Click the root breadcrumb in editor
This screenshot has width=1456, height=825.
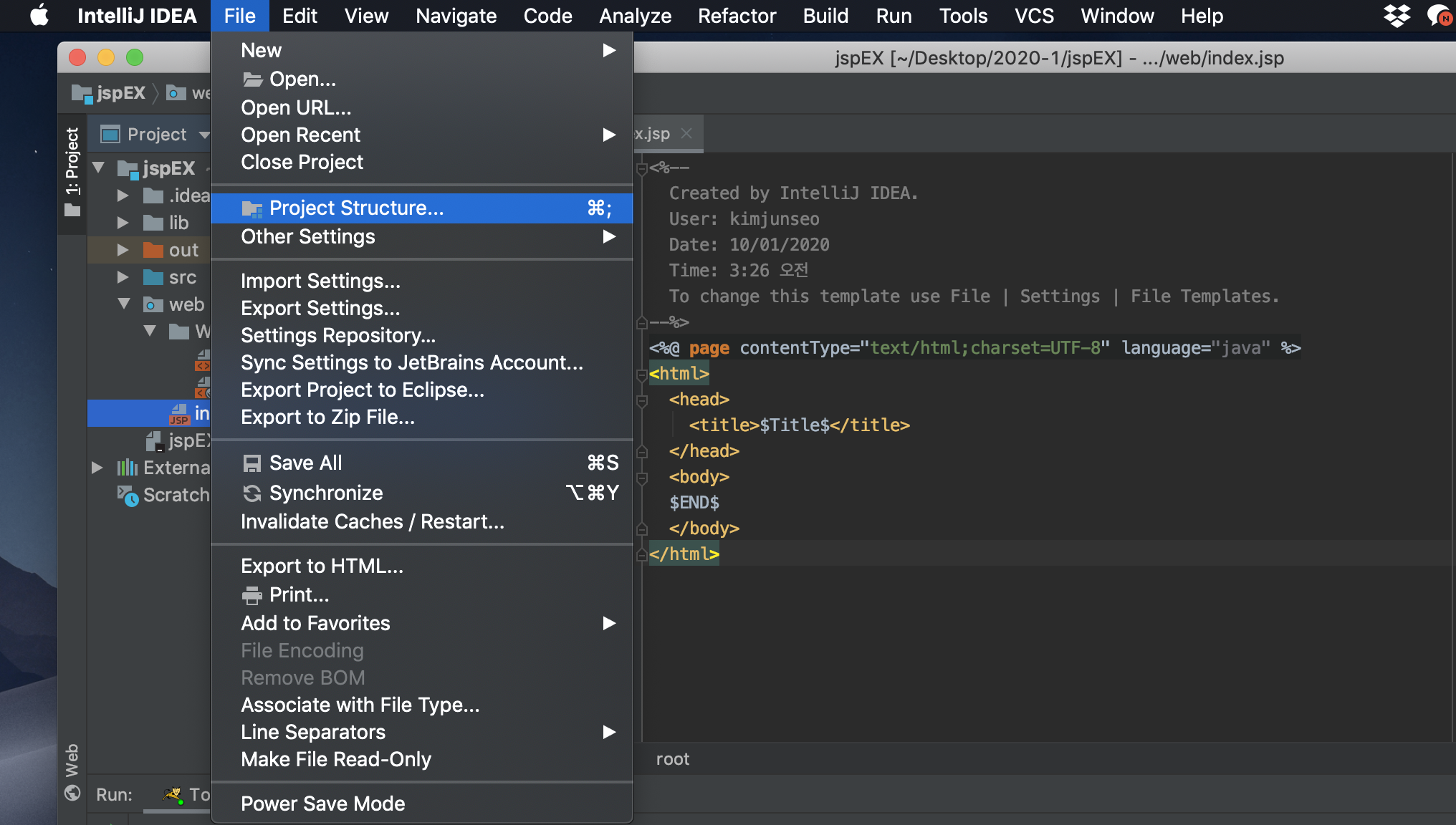click(x=672, y=759)
